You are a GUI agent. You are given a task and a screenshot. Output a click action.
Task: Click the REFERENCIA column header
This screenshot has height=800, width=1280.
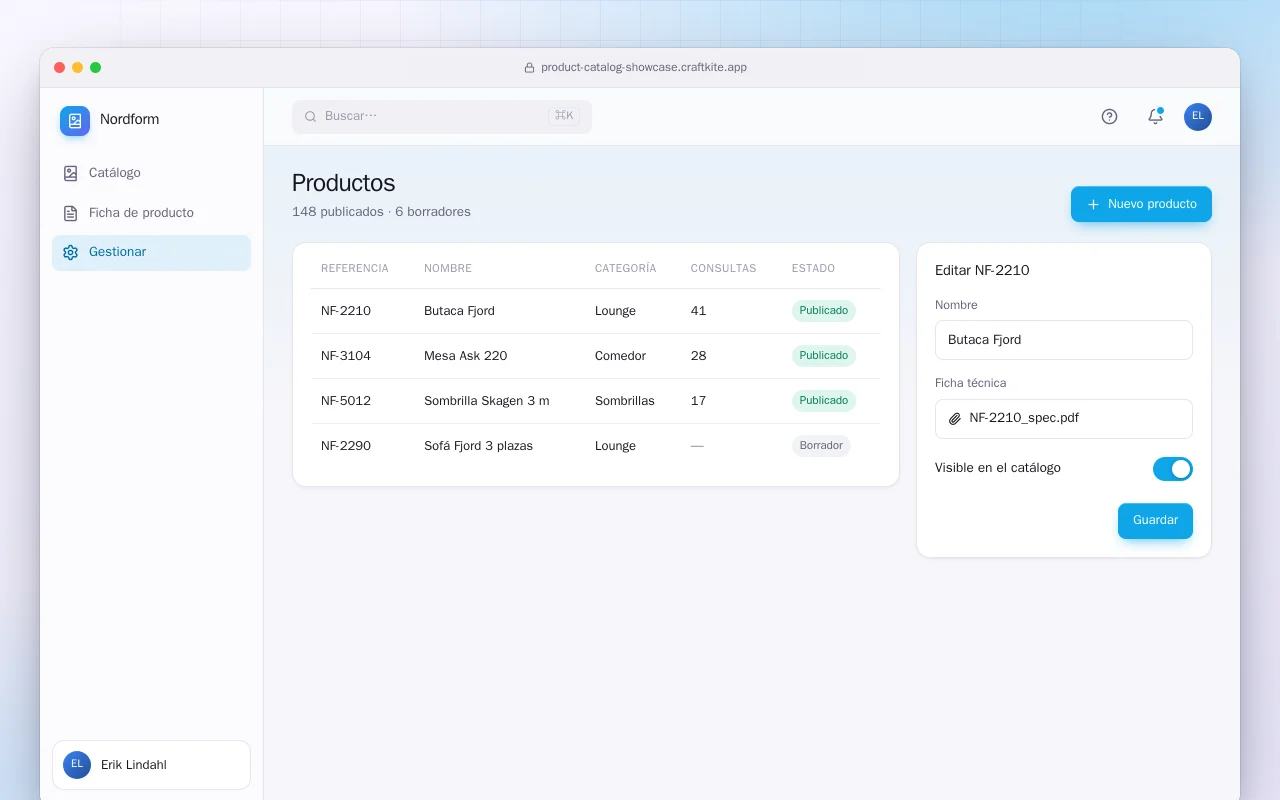(355, 268)
